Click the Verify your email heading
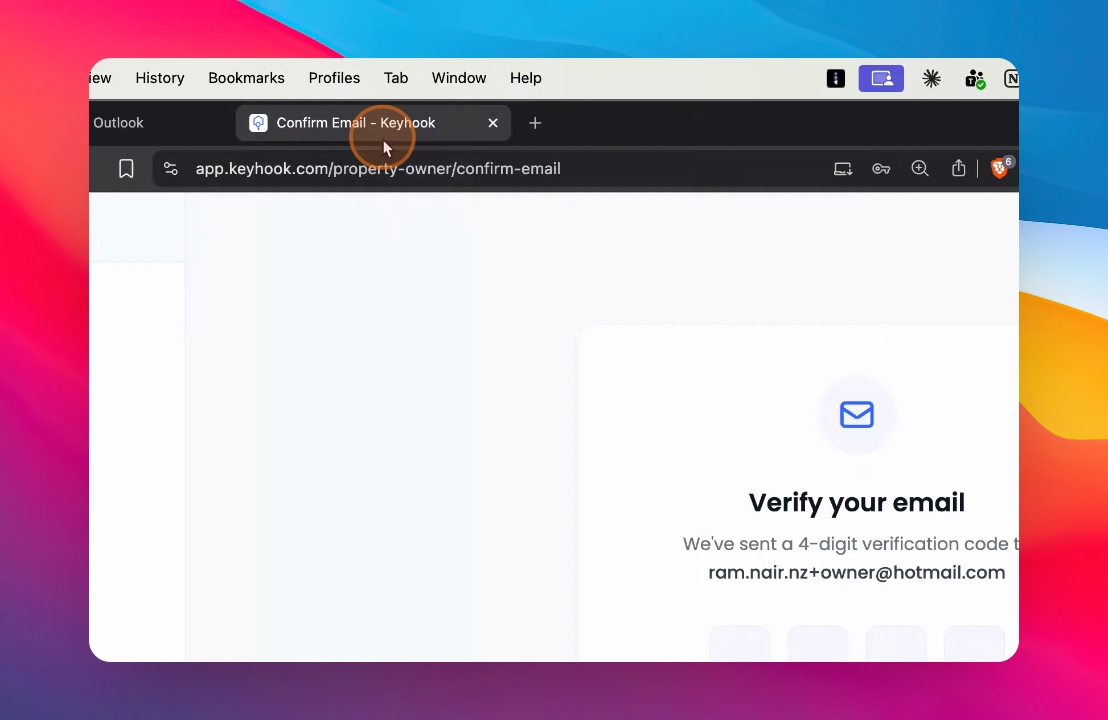Screen dimensions: 1108x720 pos(856,502)
